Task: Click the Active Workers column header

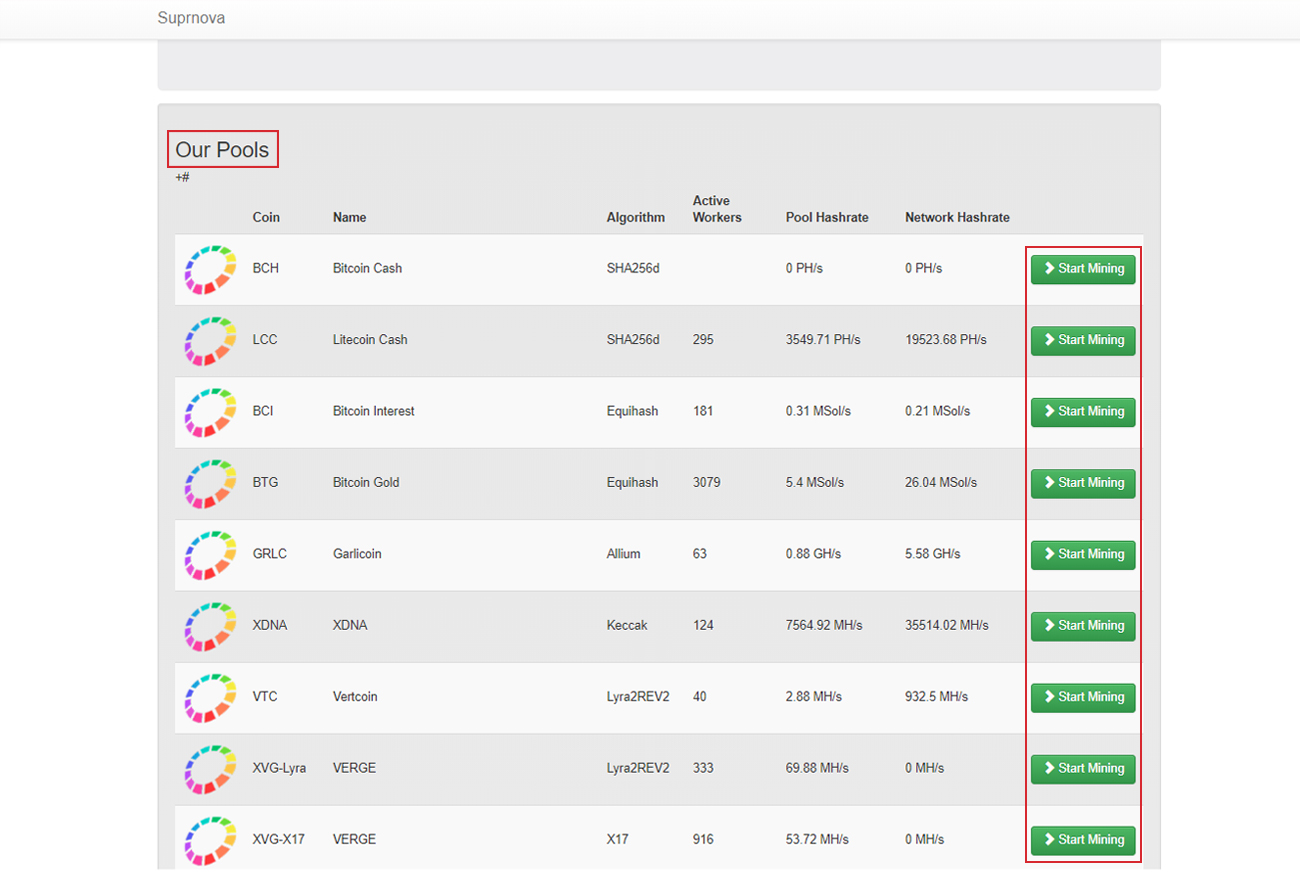Action: coord(717,209)
